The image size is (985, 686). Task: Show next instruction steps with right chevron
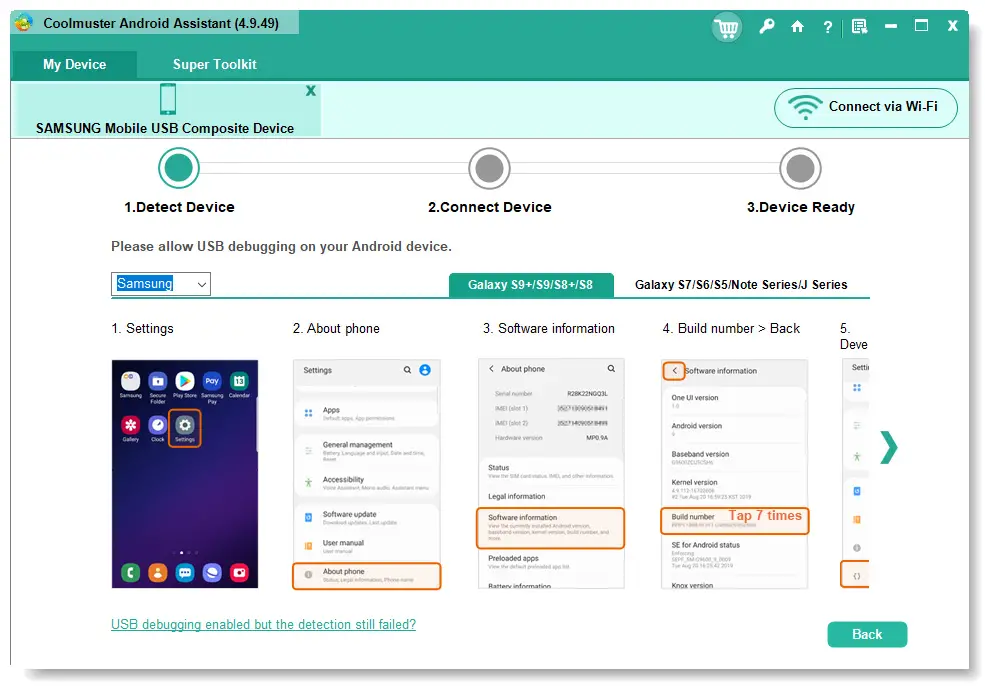pos(888,447)
